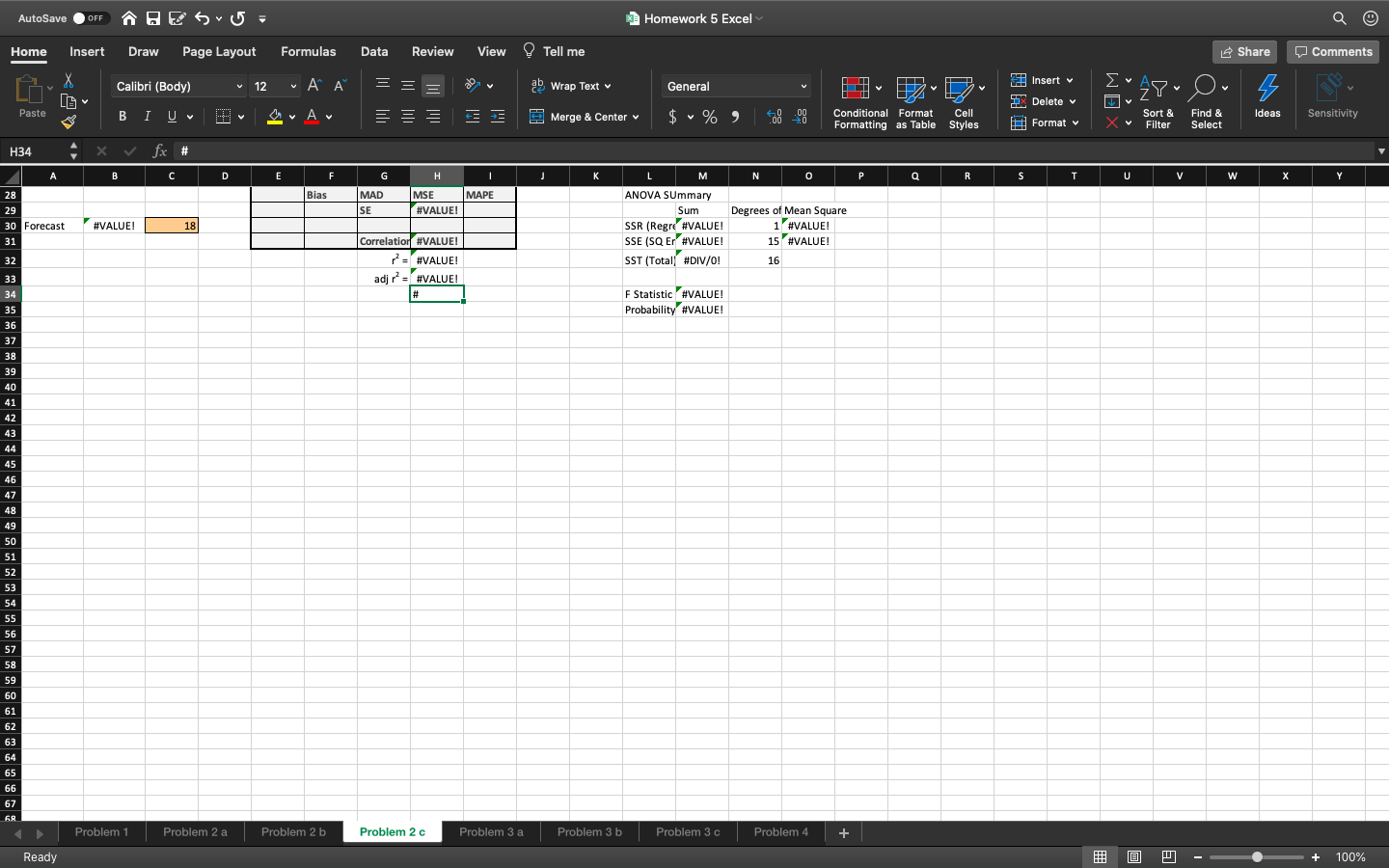Open Conditional Formatting menu

(860, 102)
